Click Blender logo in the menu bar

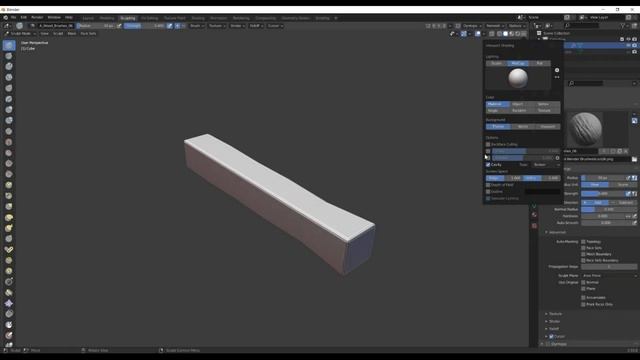(5, 18)
